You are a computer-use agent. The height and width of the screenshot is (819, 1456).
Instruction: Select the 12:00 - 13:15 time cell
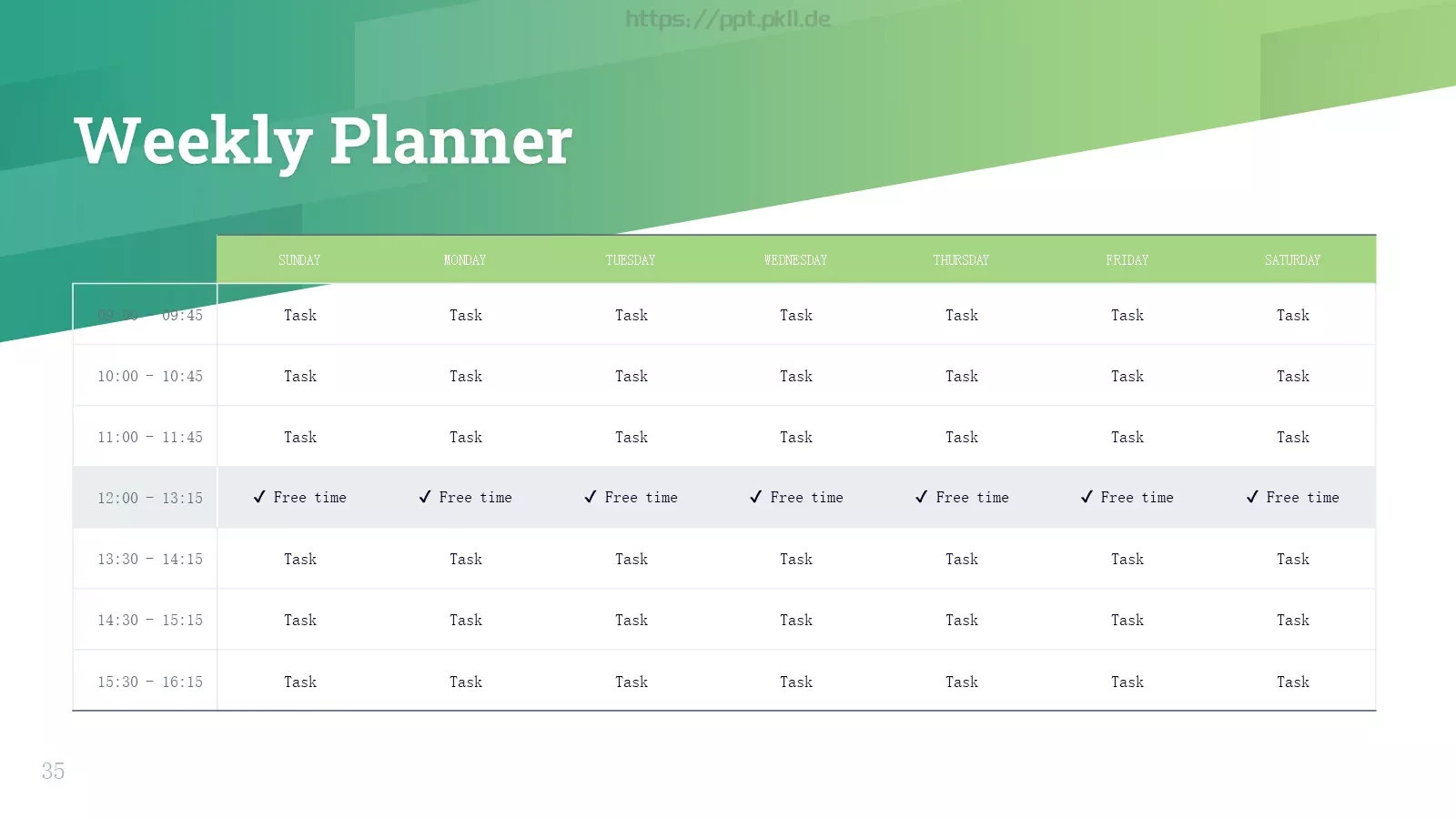click(x=150, y=498)
